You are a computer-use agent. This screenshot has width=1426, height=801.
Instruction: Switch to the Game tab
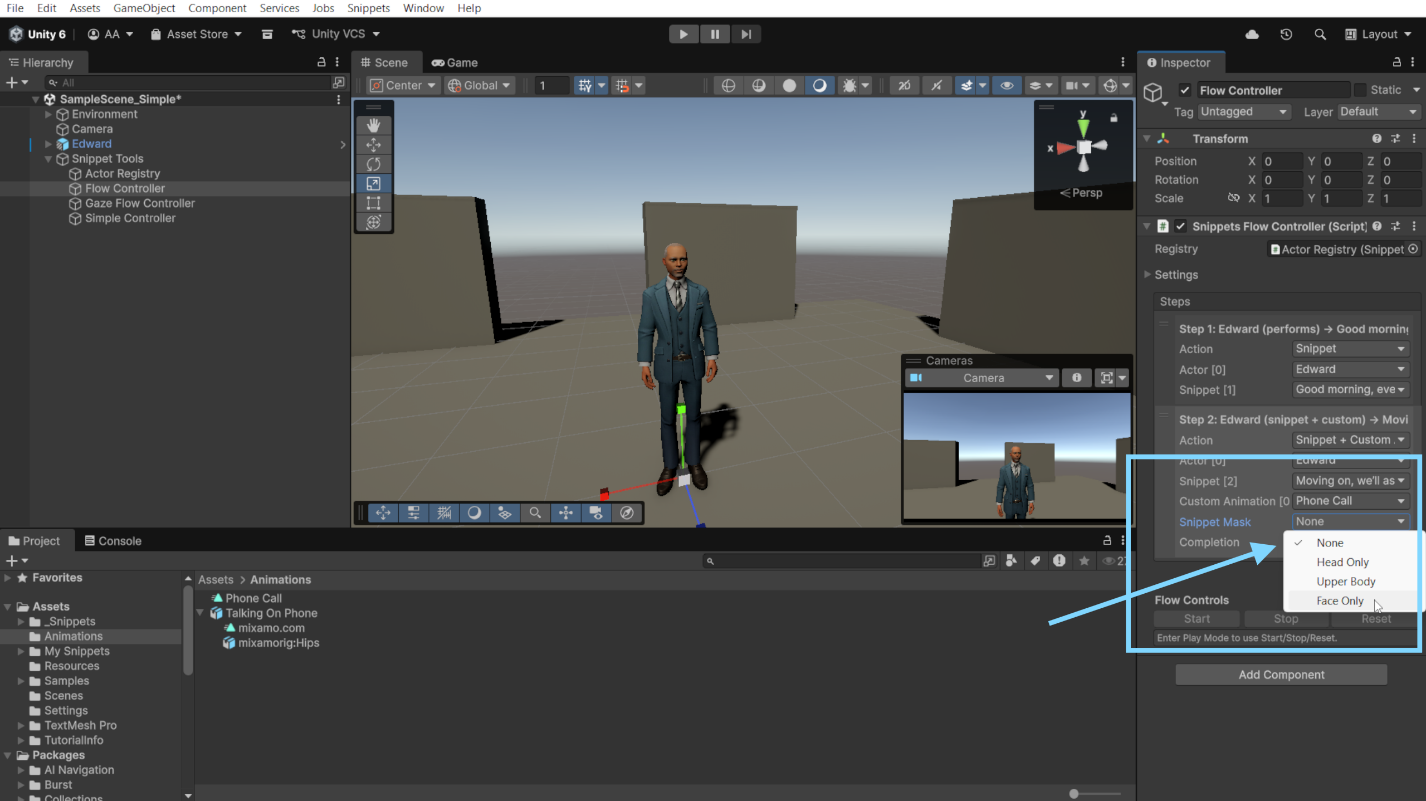454,62
